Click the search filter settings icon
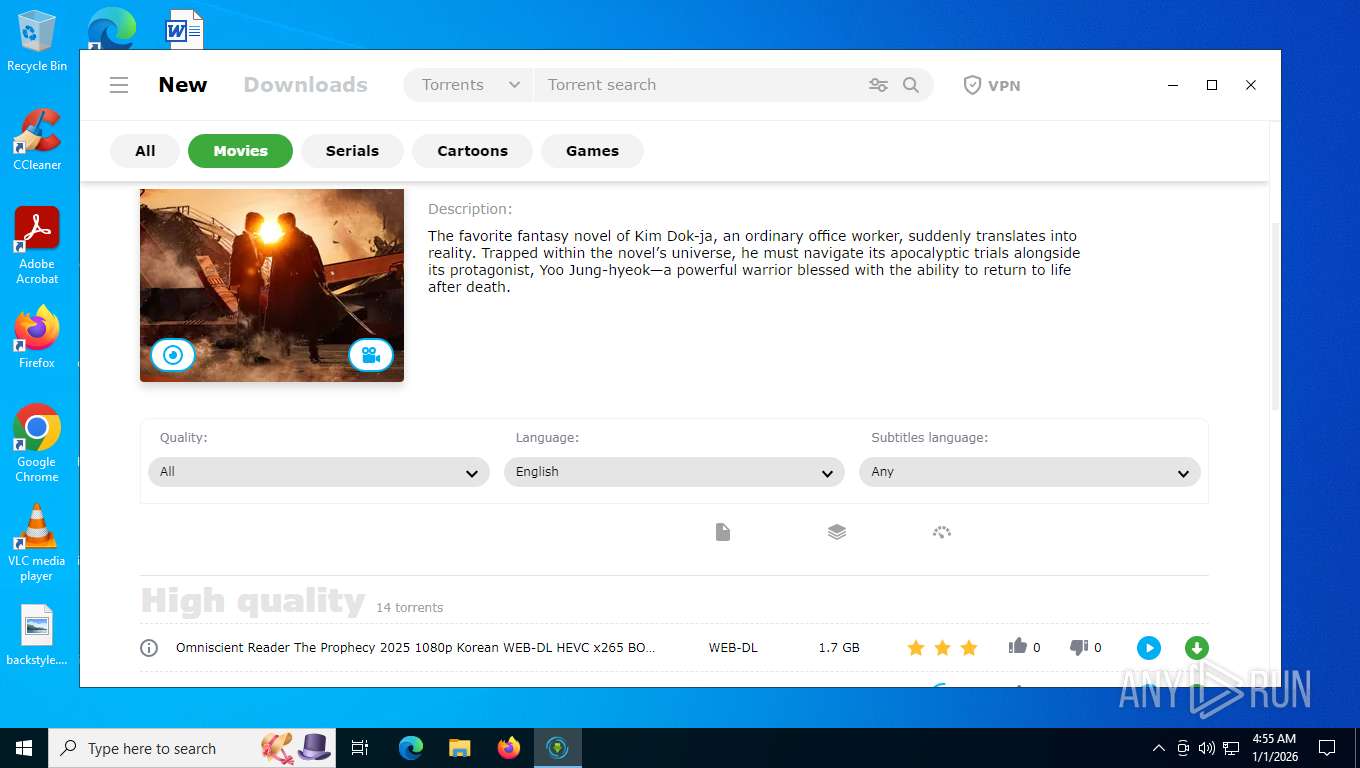The width and height of the screenshot is (1360, 768). [x=878, y=85]
